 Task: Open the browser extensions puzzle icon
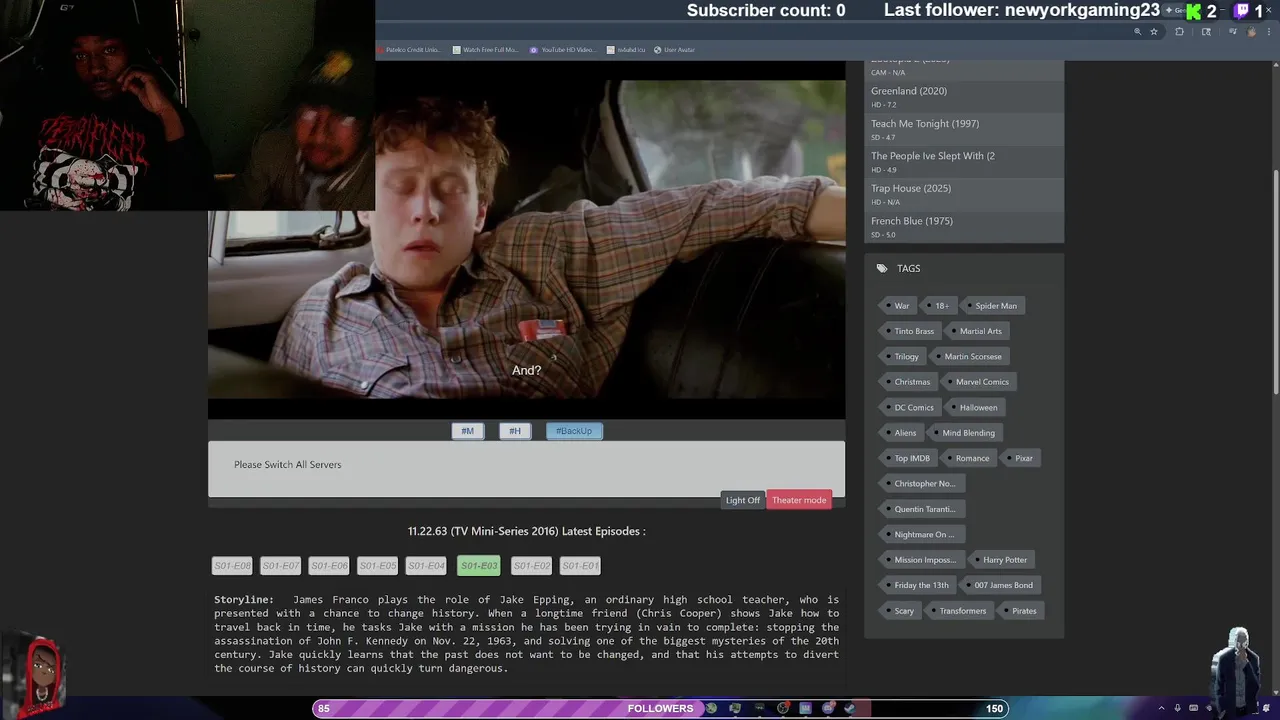point(1179,32)
